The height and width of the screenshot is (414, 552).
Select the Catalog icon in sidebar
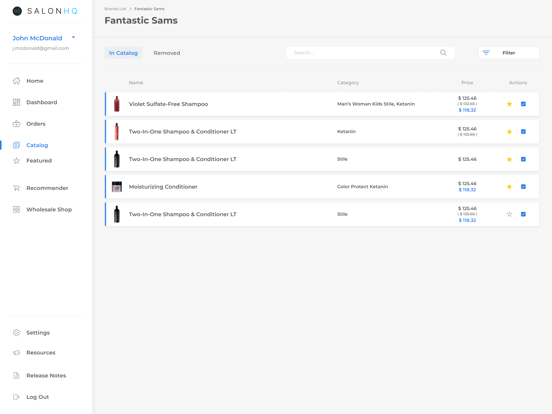tap(16, 145)
